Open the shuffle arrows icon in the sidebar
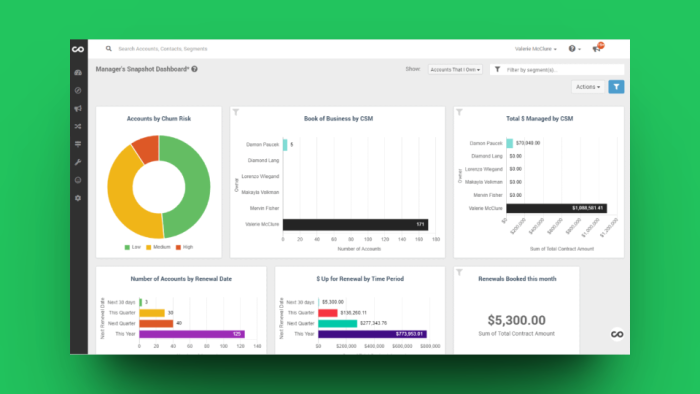 (x=78, y=126)
